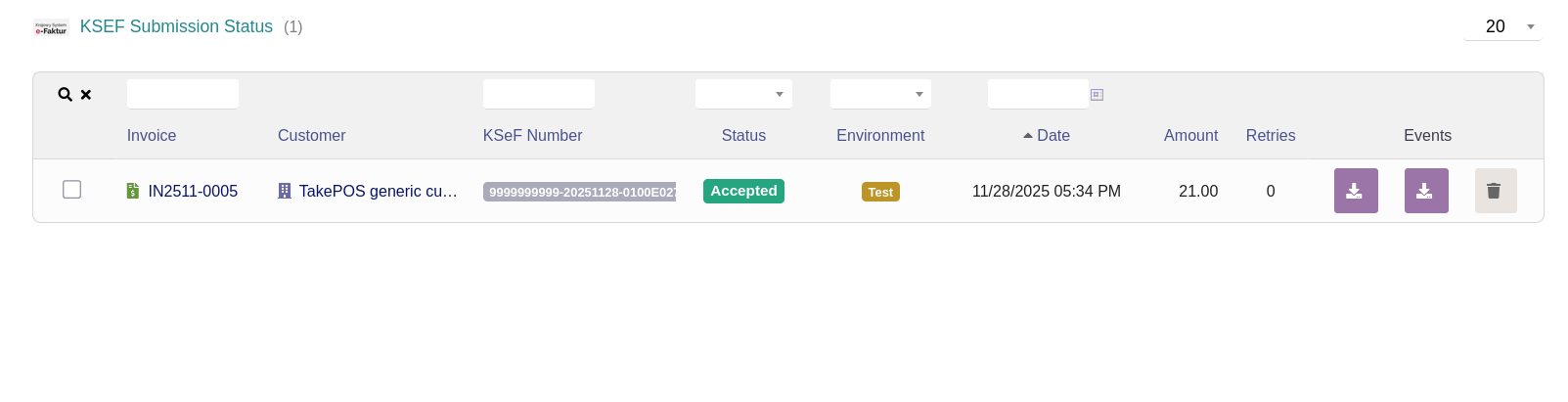The height and width of the screenshot is (402, 1568).
Task: Sort the table by the Invoice column header
Action: point(152,136)
